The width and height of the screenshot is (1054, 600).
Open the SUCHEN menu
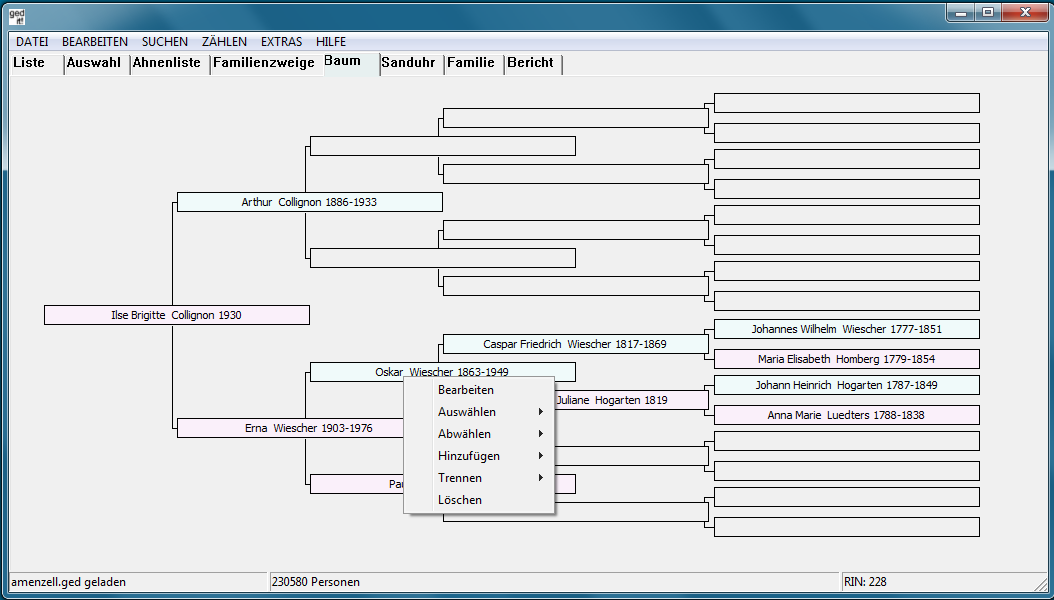click(x=165, y=42)
